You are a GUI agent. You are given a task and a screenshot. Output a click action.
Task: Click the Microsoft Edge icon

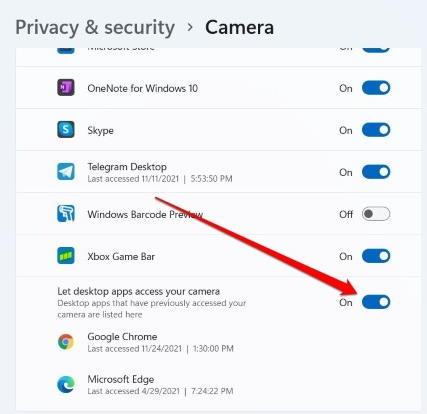click(66, 384)
